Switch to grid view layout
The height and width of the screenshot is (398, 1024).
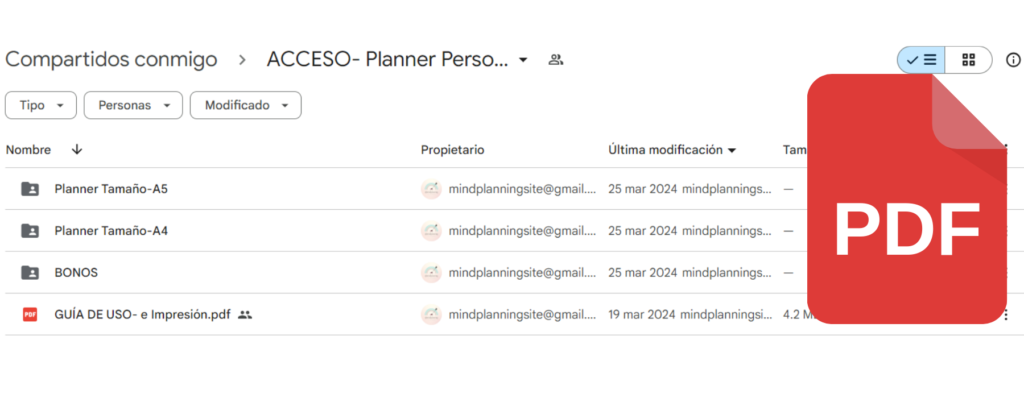coord(968,60)
